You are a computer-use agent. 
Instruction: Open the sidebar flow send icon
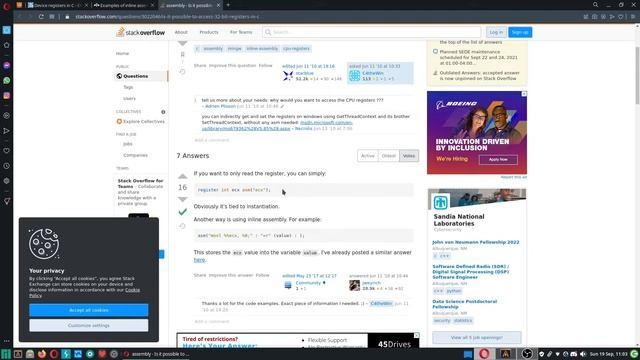[7, 131]
